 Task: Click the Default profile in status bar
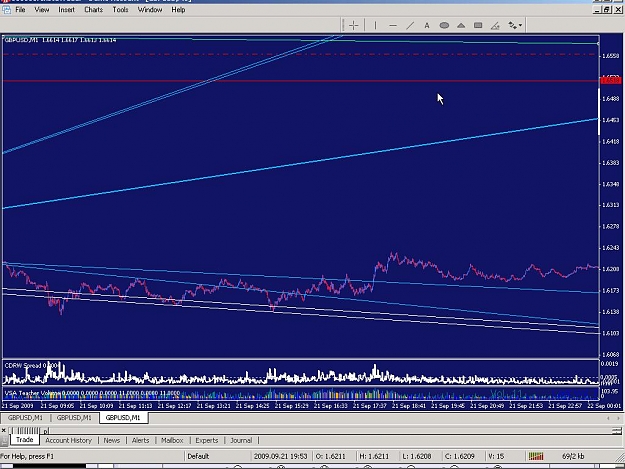click(198, 456)
